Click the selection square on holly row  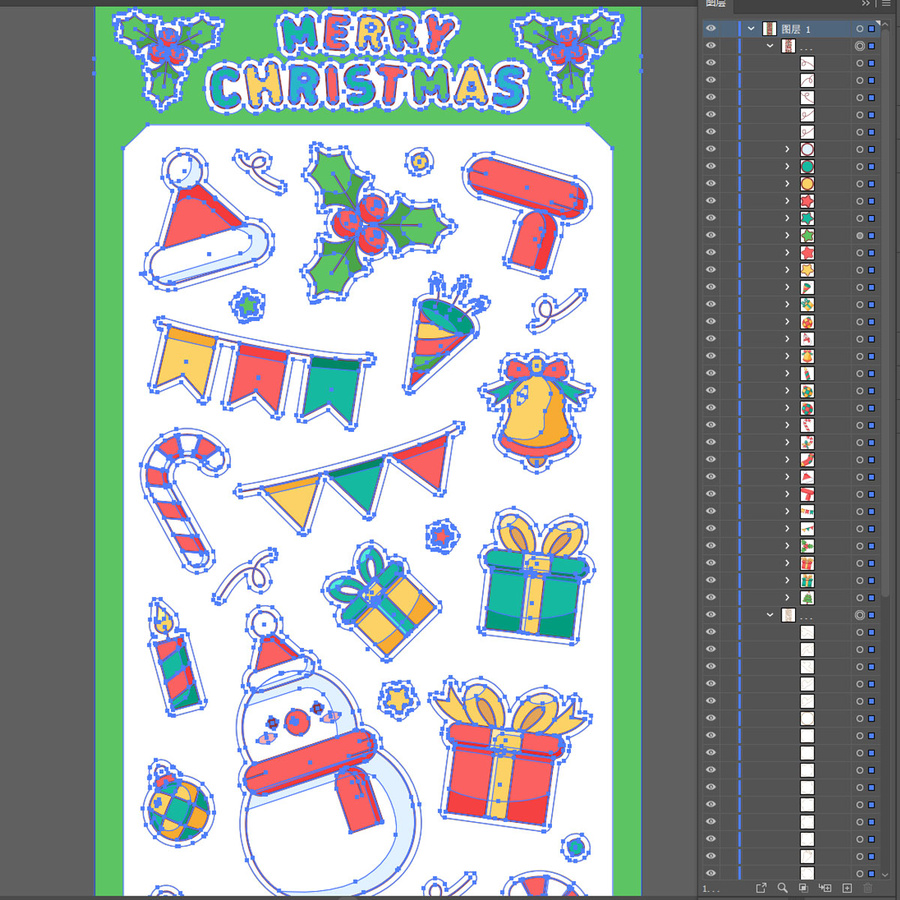tap(872, 546)
